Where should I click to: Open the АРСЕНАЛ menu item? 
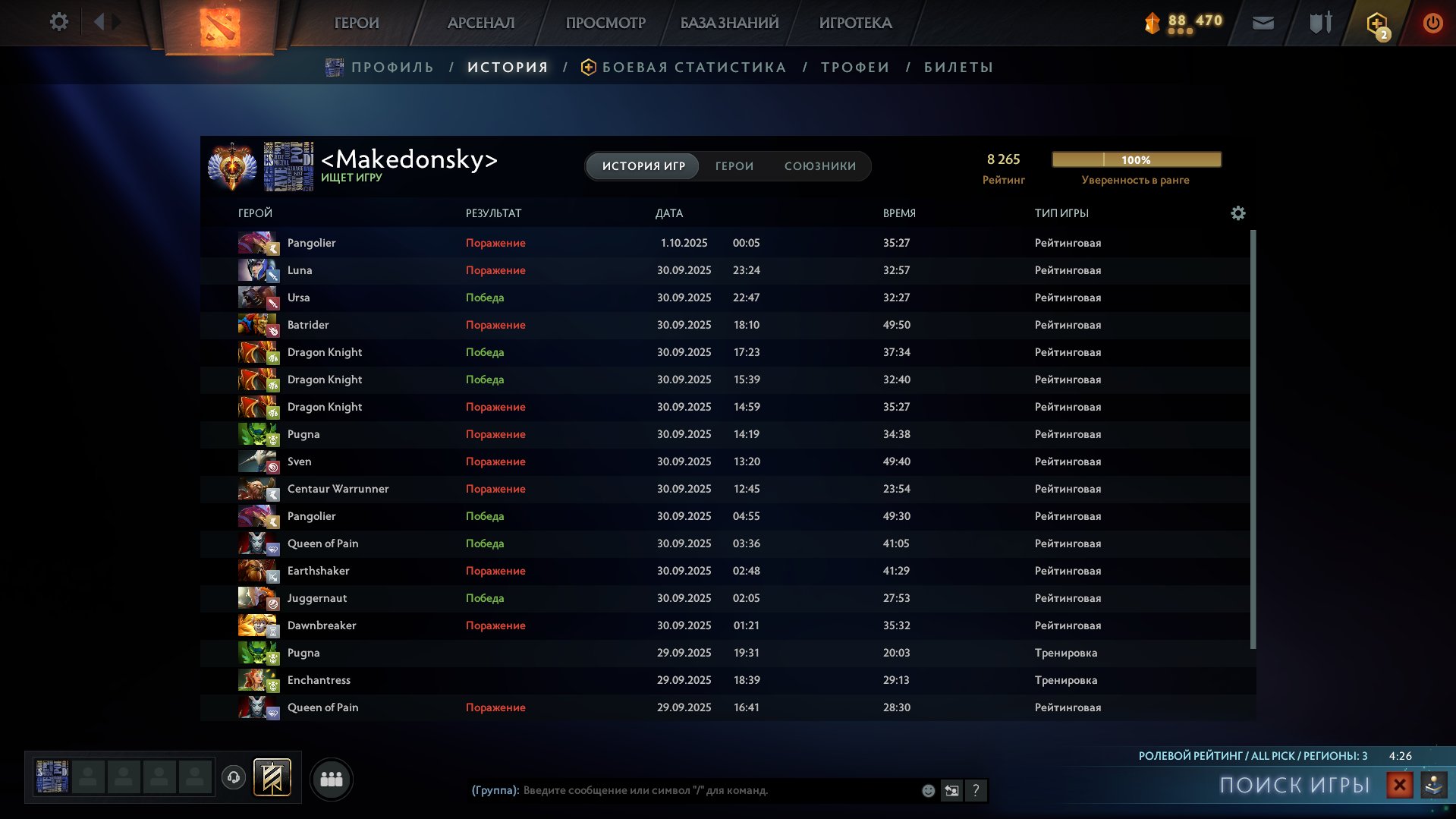(479, 23)
